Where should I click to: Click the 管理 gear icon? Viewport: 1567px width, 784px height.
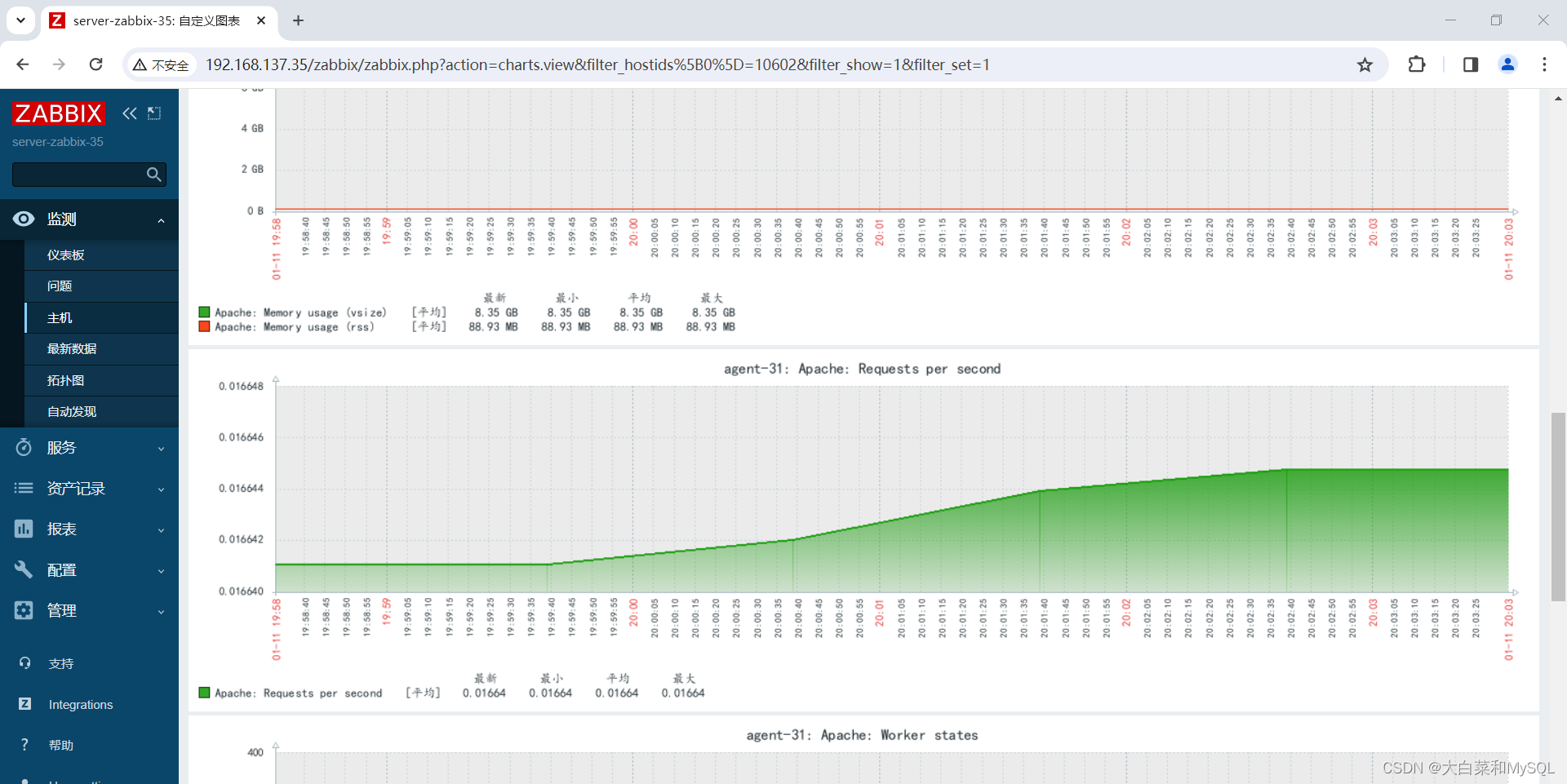tap(24, 610)
